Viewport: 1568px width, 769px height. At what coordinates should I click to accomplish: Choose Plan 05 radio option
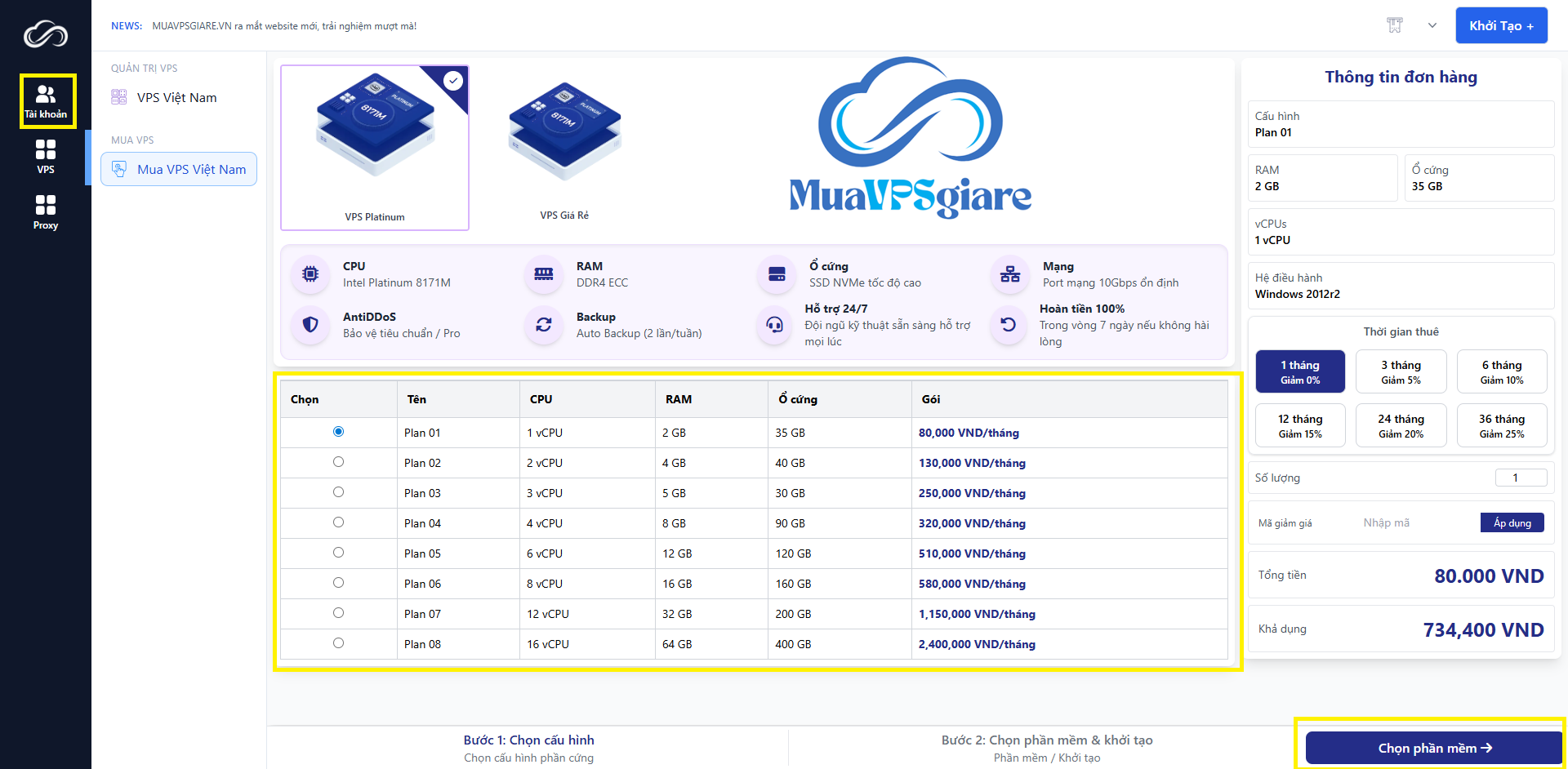tap(338, 553)
